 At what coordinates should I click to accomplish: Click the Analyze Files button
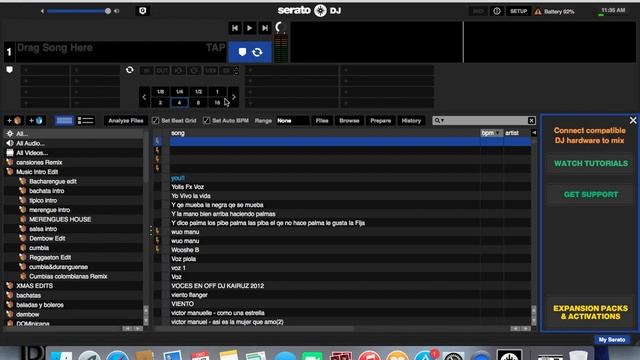[x=126, y=120]
